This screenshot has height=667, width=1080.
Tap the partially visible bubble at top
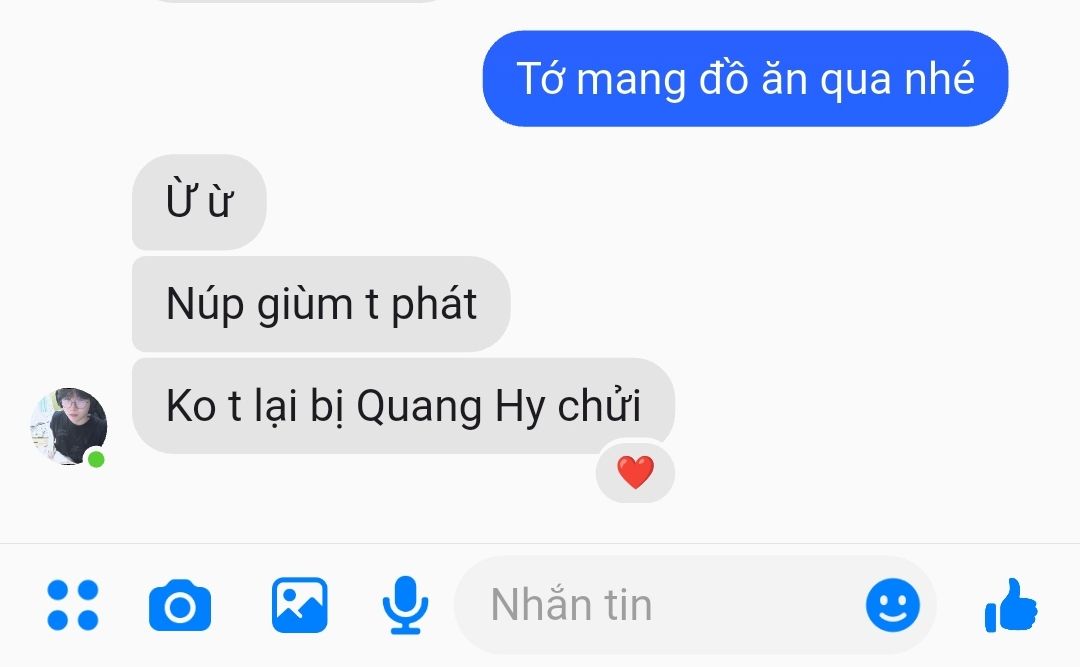[x=296, y=1]
